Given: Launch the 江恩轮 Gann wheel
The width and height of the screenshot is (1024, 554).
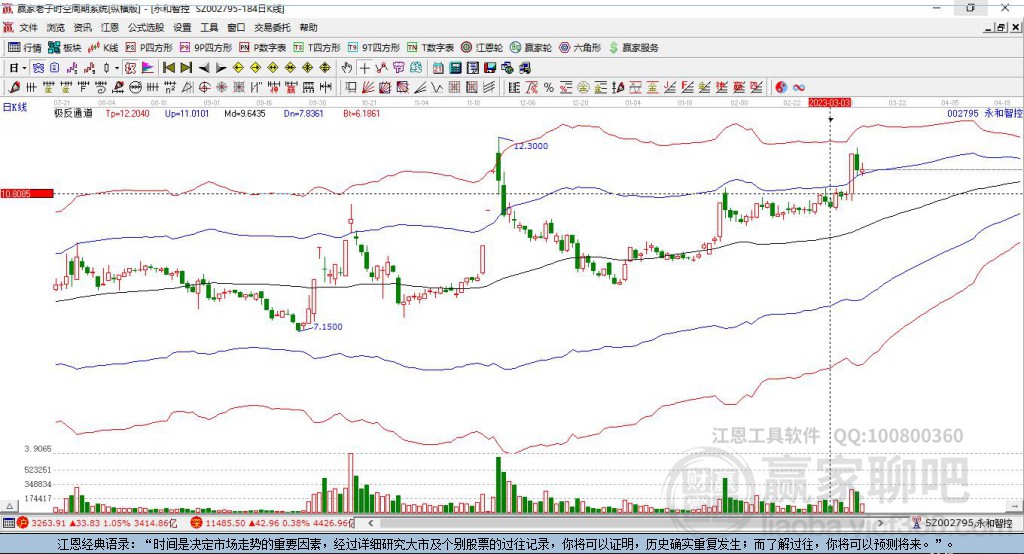Looking at the screenshot, I should click(x=482, y=48).
